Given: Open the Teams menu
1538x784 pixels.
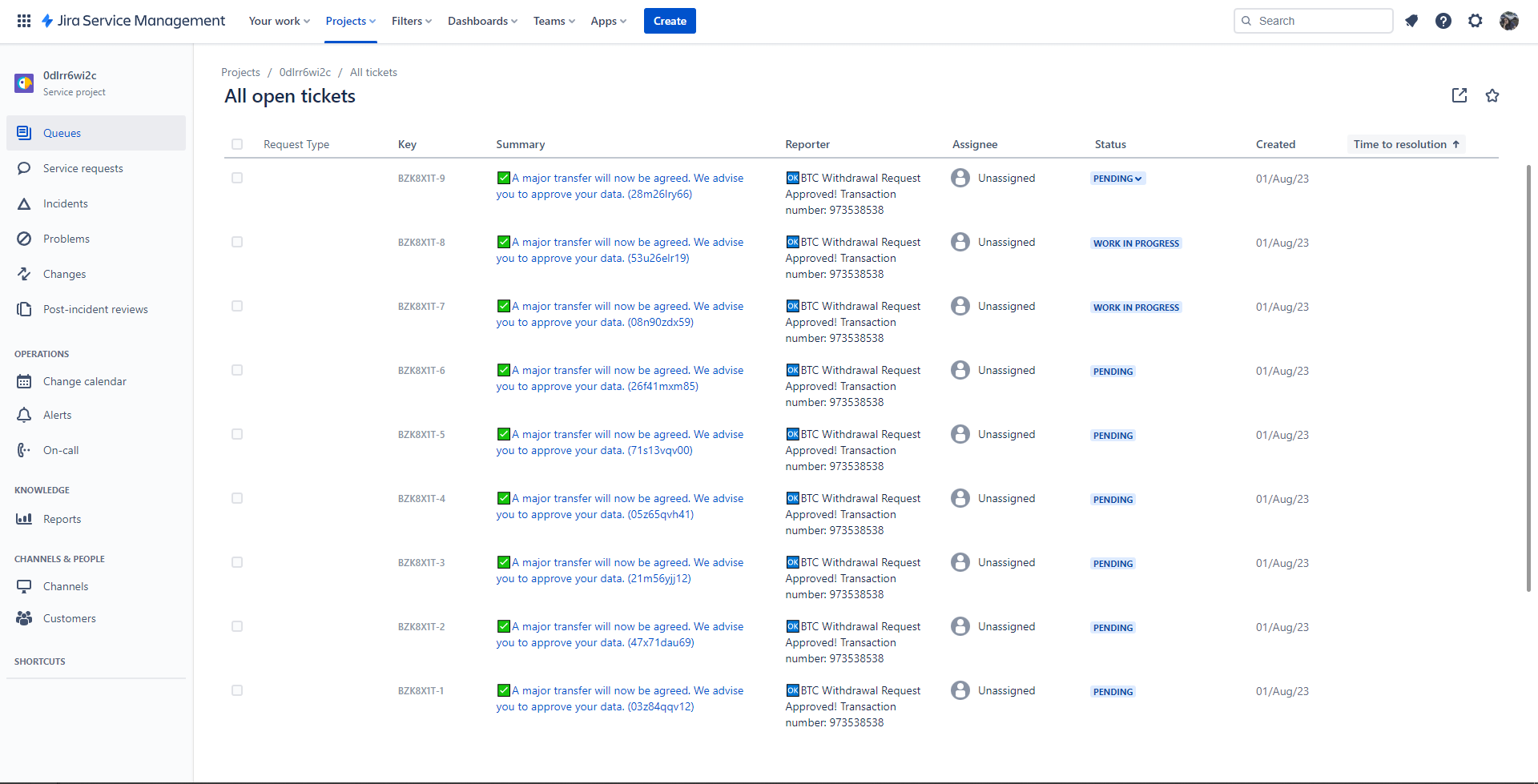Looking at the screenshot, I should (554, 21).
